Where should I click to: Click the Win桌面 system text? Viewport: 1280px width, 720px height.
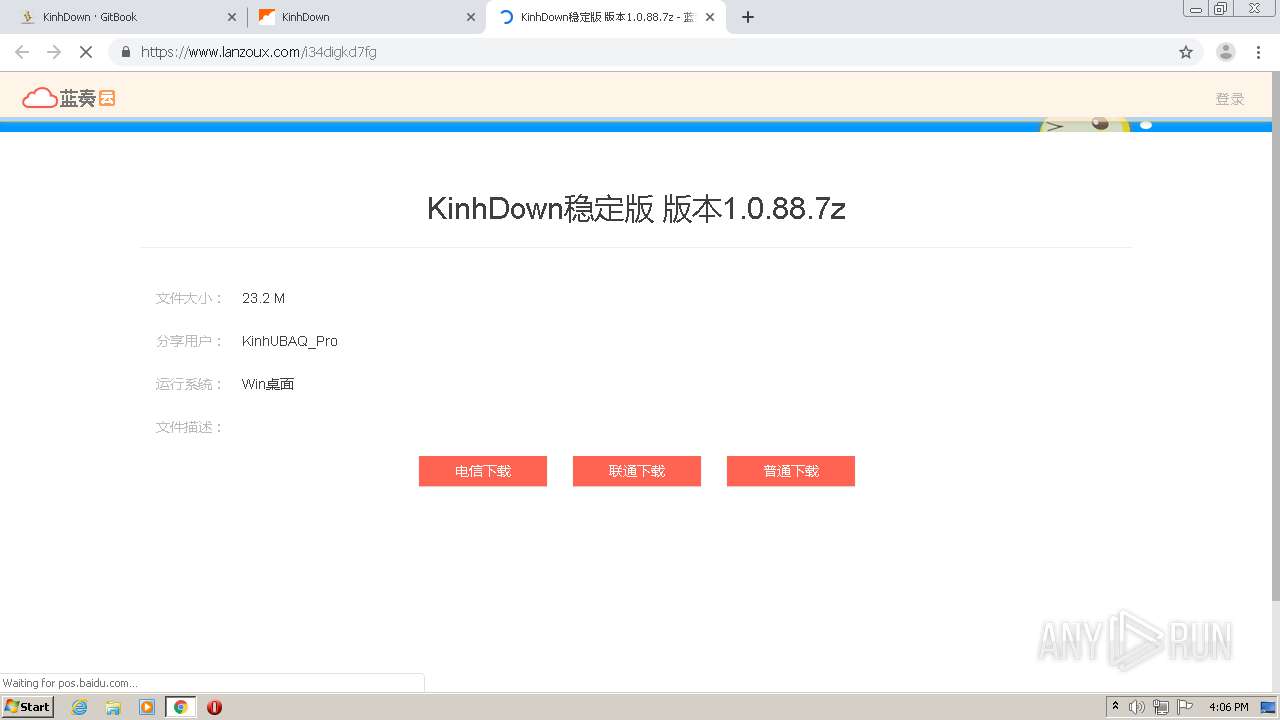tap(268, 384)
